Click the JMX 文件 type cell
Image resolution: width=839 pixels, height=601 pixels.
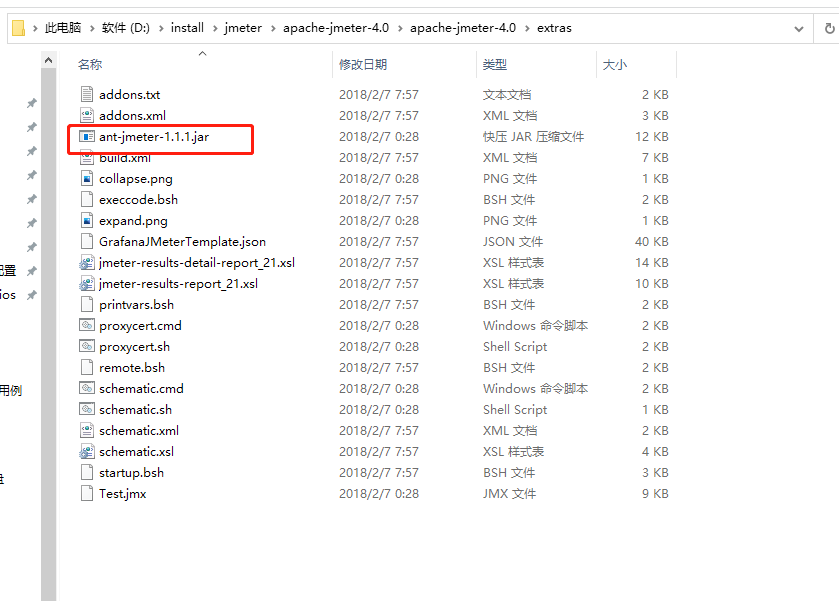509,493
